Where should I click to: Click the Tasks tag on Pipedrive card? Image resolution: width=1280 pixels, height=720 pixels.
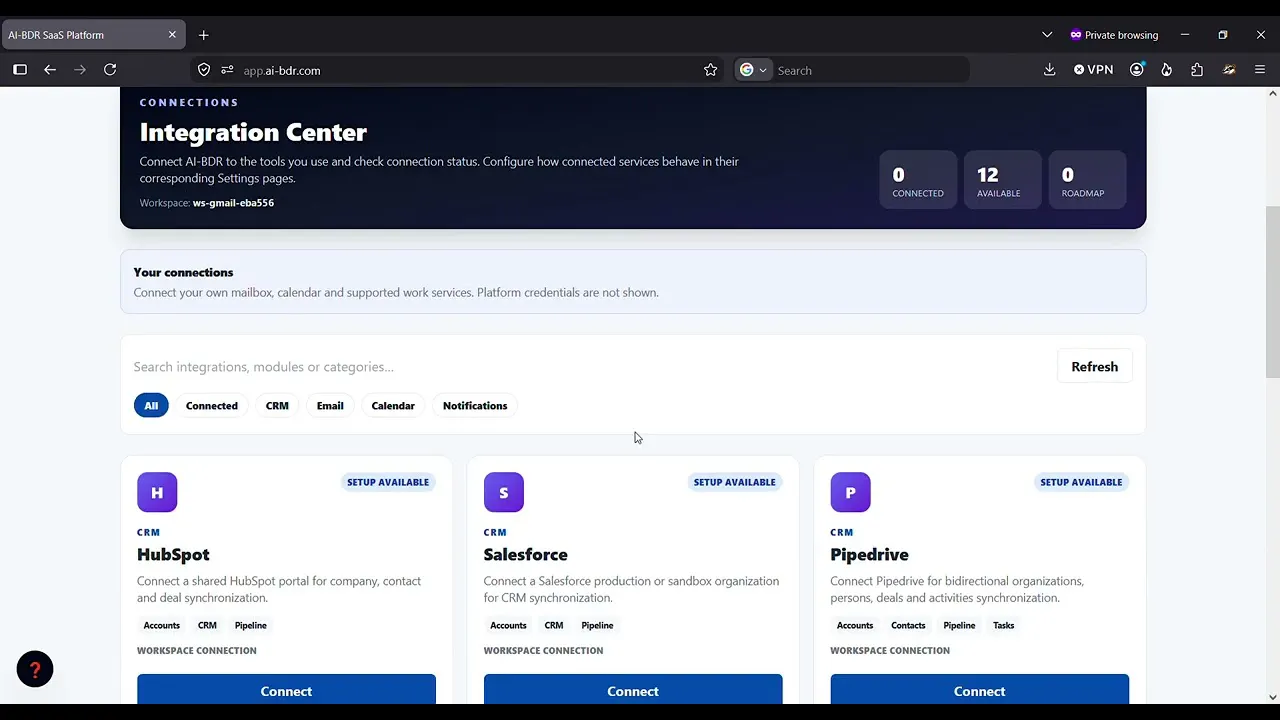1004,626
